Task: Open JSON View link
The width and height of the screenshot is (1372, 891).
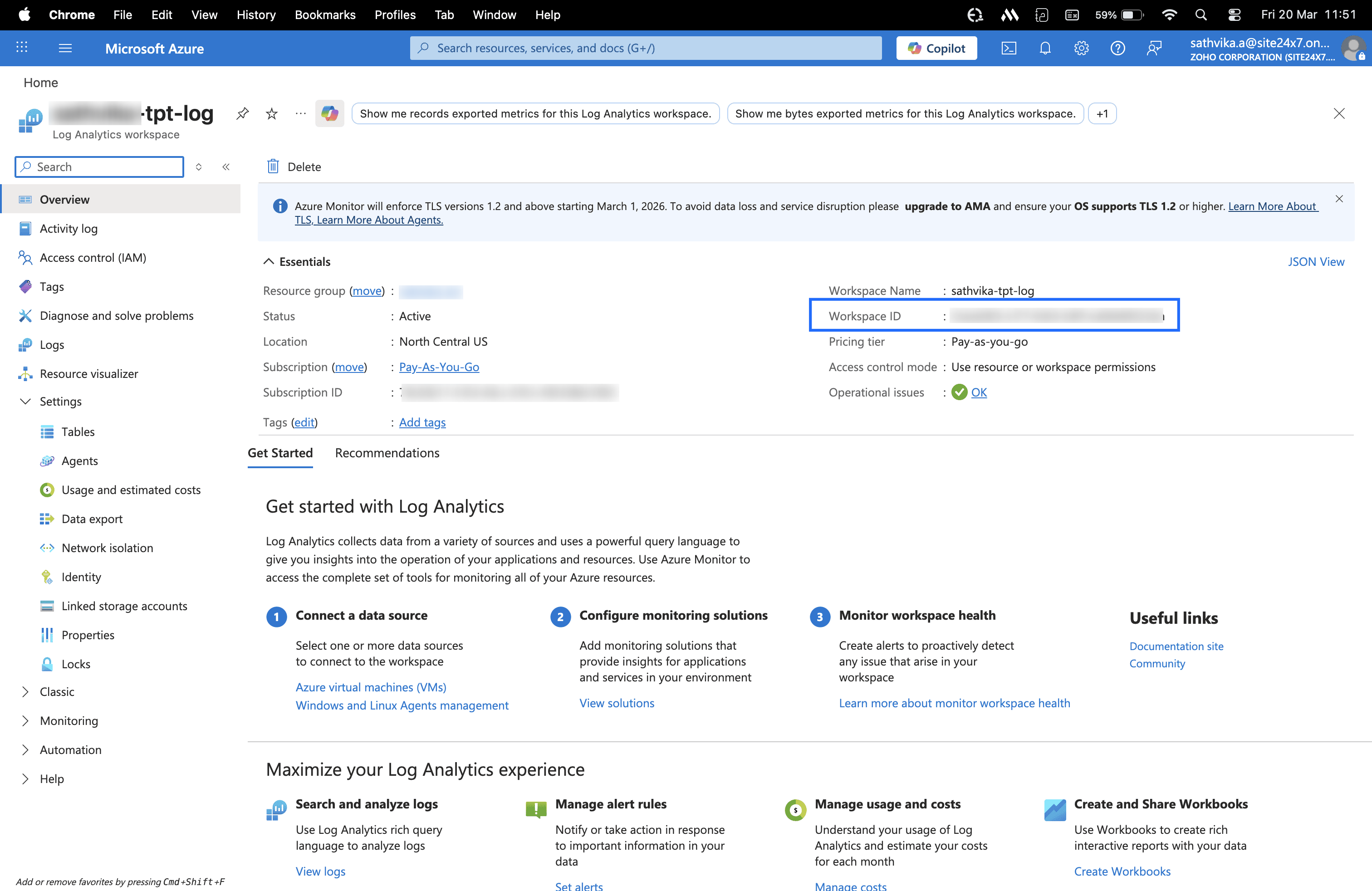Action: coord(1315,262)
